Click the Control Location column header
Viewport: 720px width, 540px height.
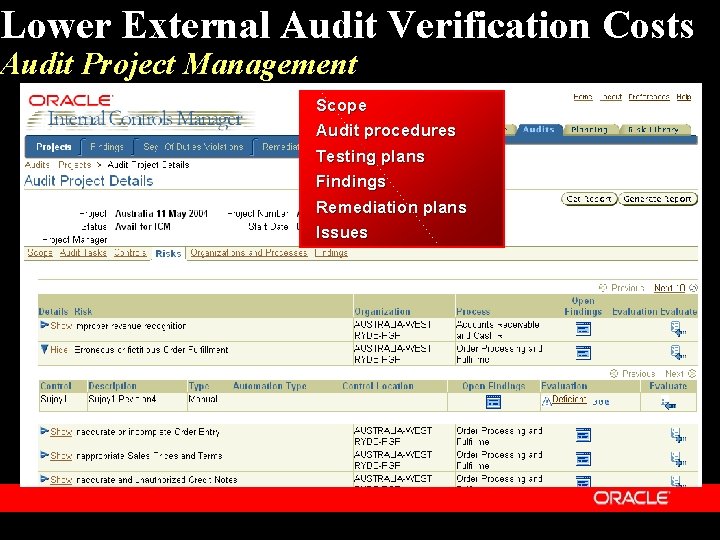(378, 386)
